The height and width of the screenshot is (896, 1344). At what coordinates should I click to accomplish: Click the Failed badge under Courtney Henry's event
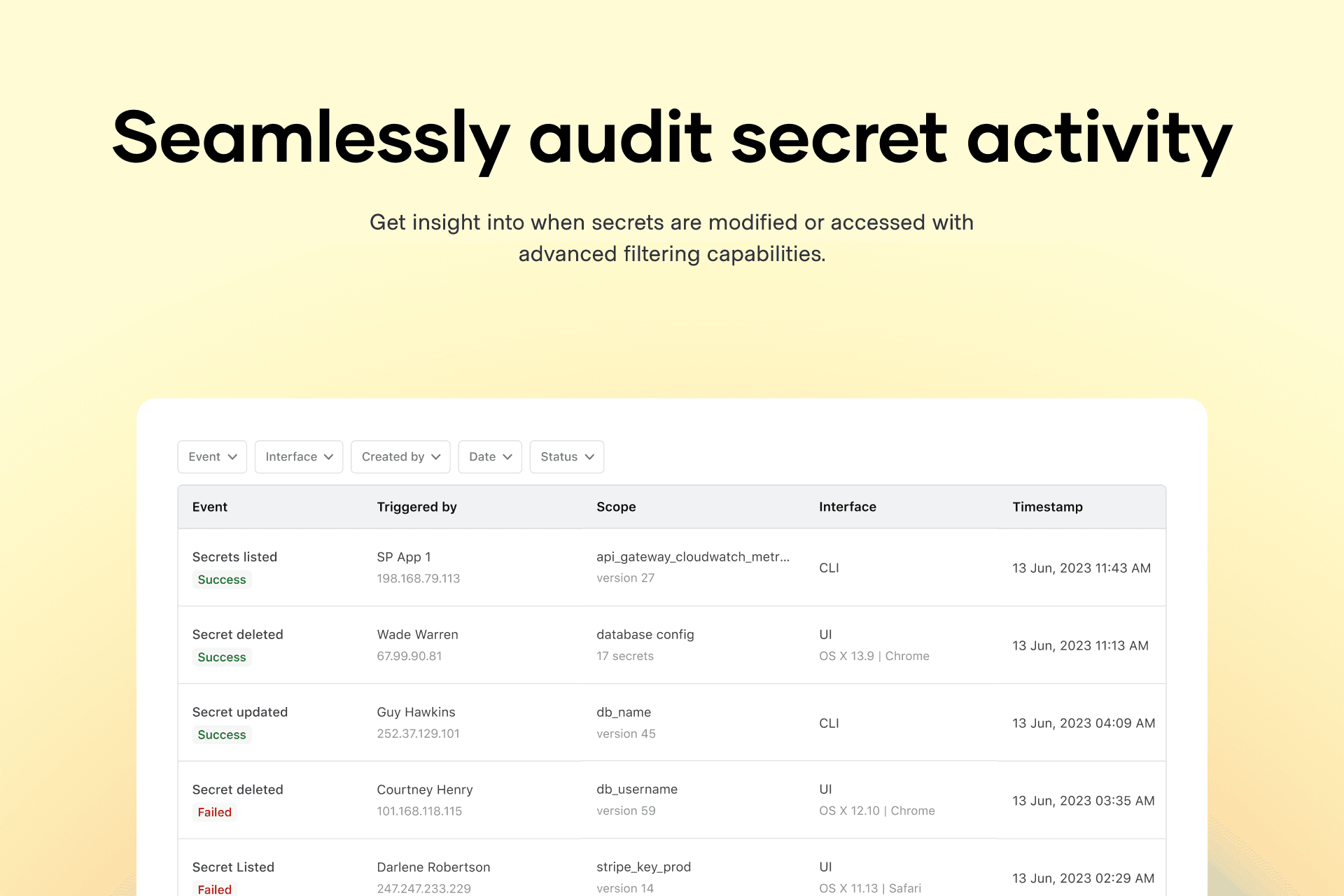(214, 812)
